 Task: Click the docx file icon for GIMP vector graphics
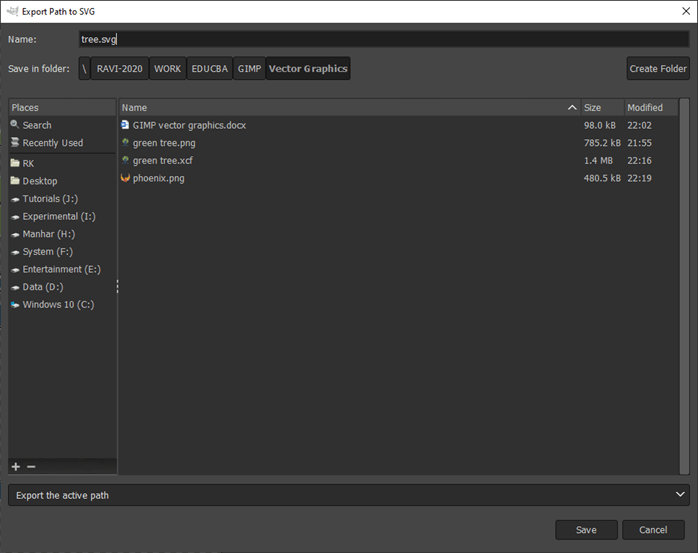coord(125,125)
